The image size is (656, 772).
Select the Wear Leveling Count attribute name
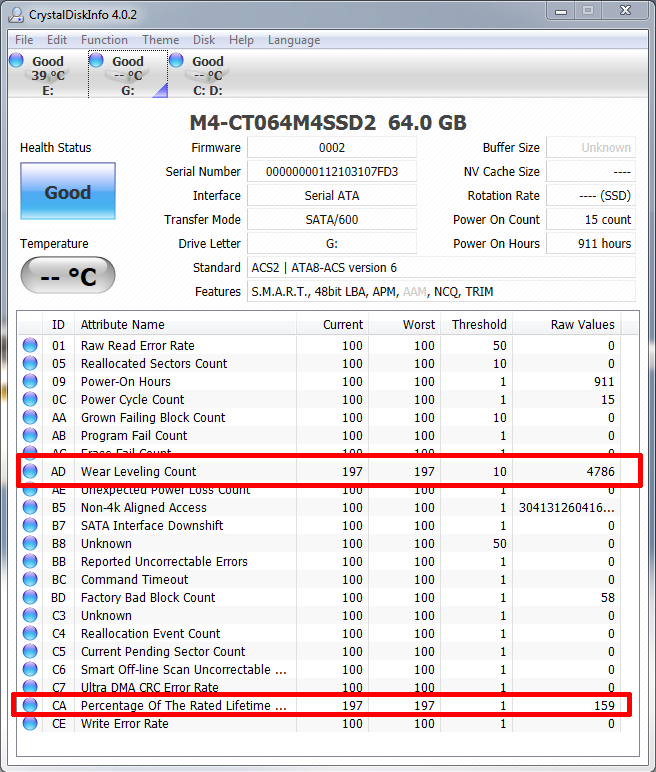pyautogui.click(x=138, y=472)
